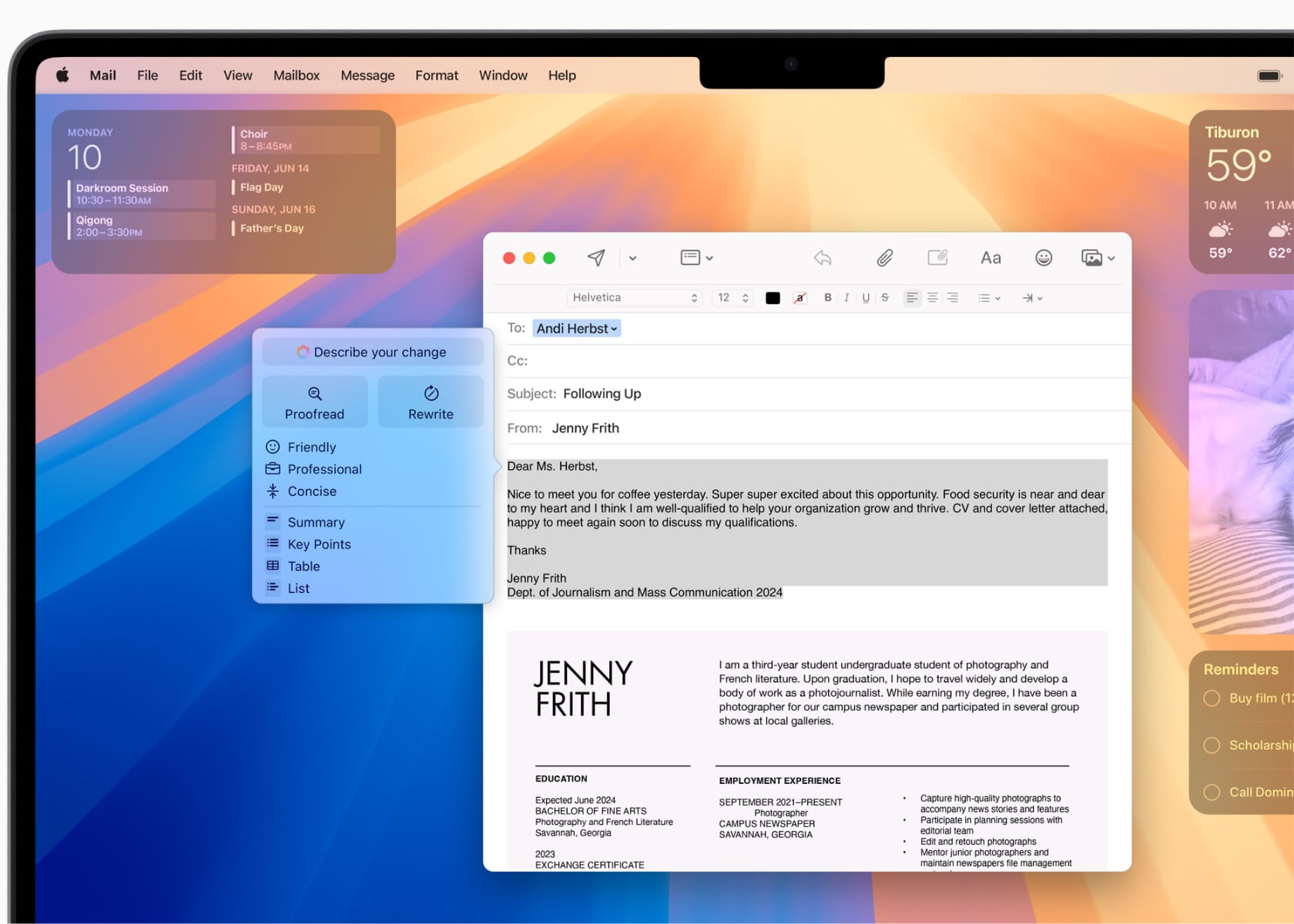The width and height of the screenshot is (1294, 924).
Task: Check off the Buy film reminder
Action: coord(1212,698)
